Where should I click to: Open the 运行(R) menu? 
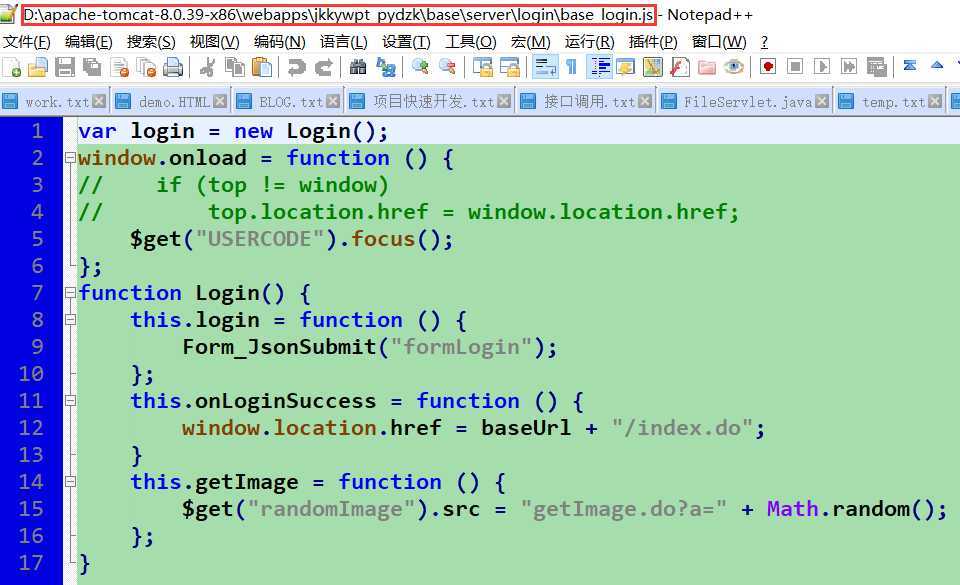click(x=589, y=42)
